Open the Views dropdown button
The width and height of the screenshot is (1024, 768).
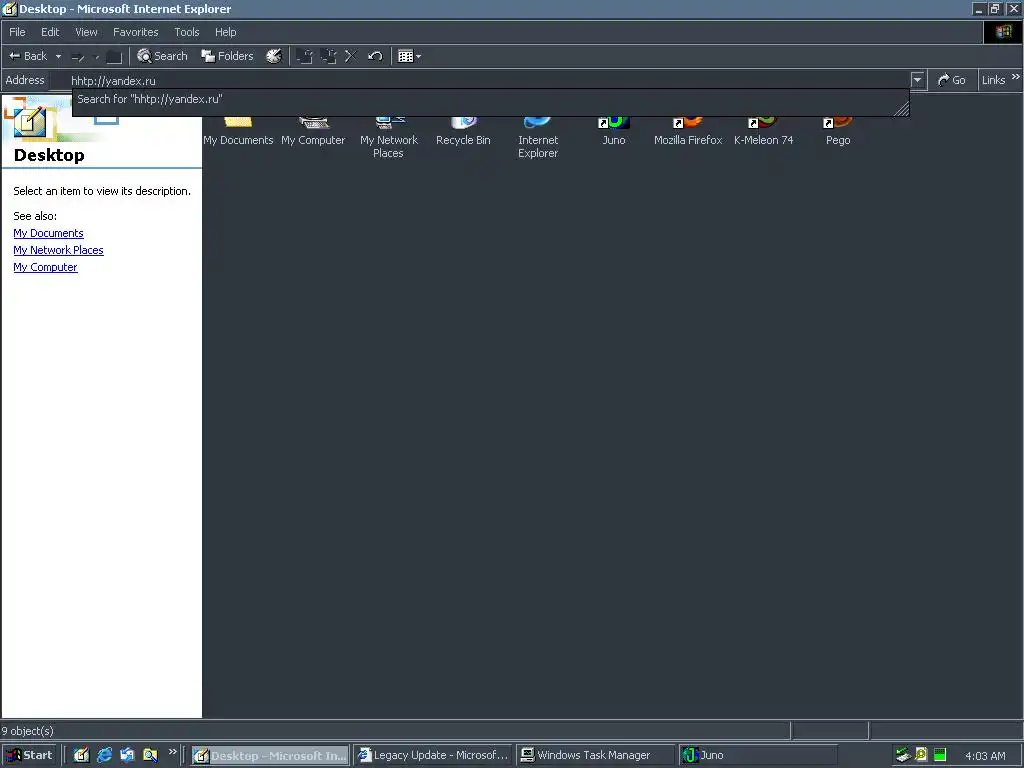(409, 56)
